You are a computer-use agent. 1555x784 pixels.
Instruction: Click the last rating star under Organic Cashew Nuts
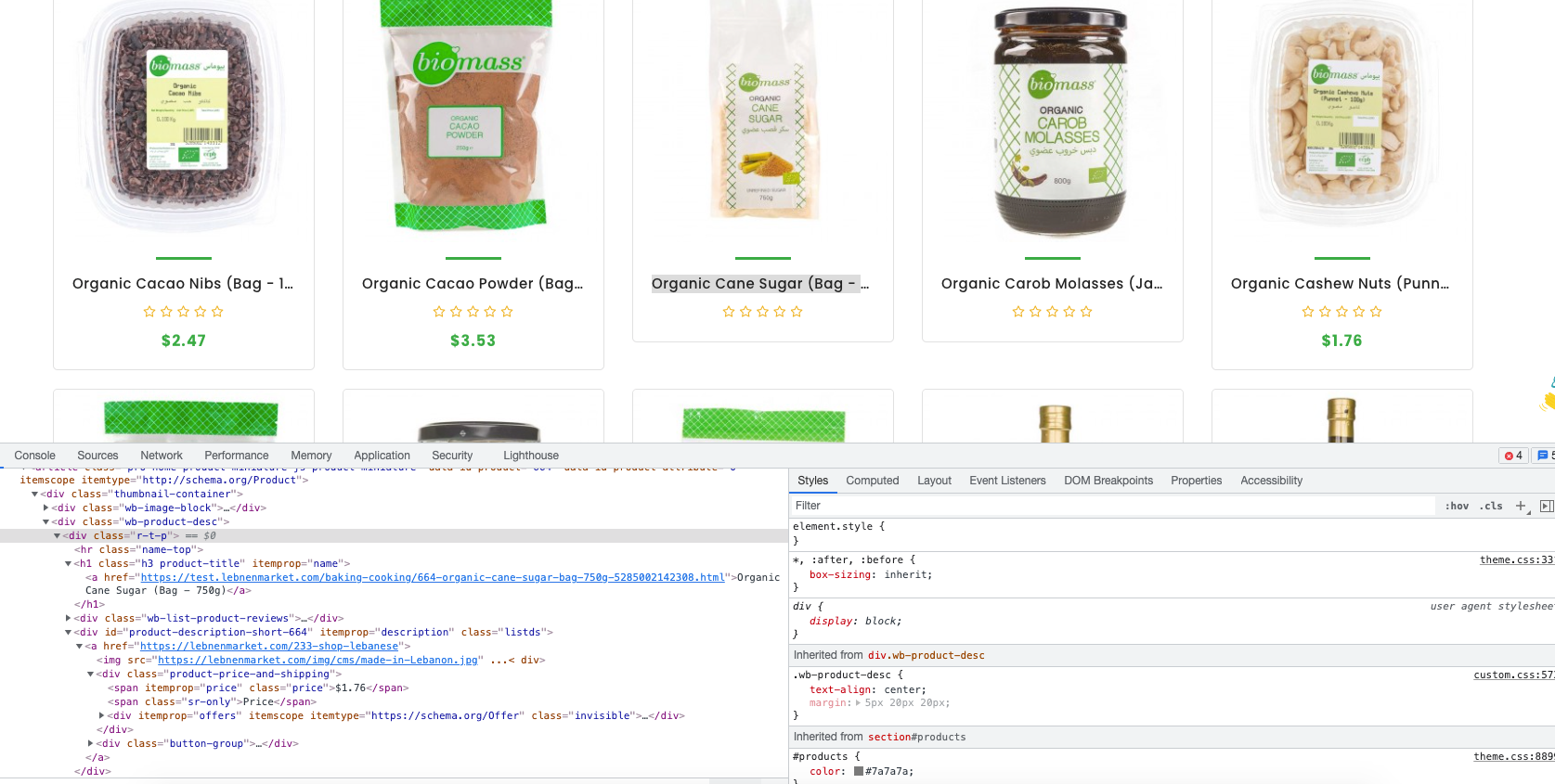tap(1376, 312)
